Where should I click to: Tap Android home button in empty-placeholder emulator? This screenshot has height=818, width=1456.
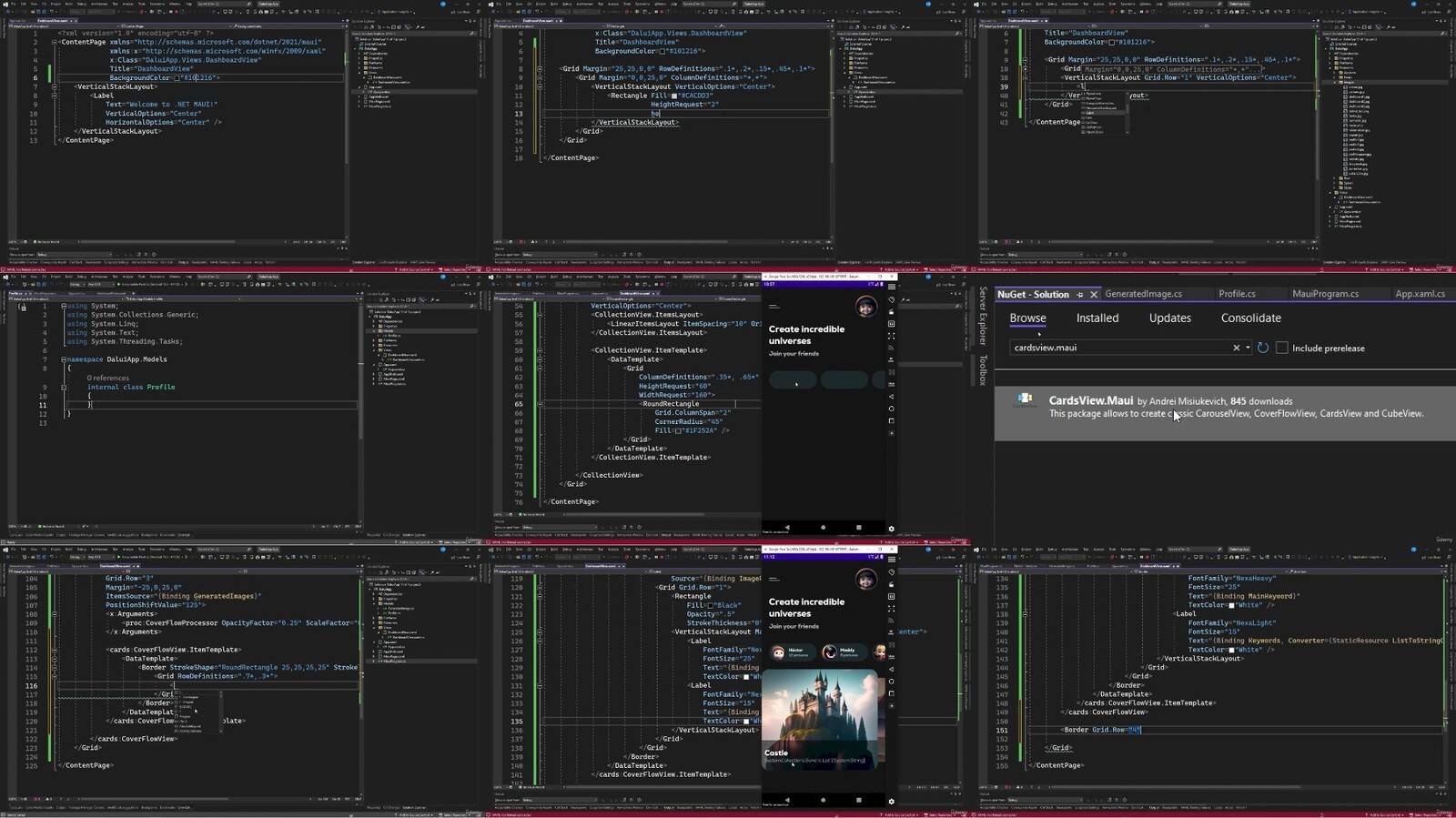[823, 527]
